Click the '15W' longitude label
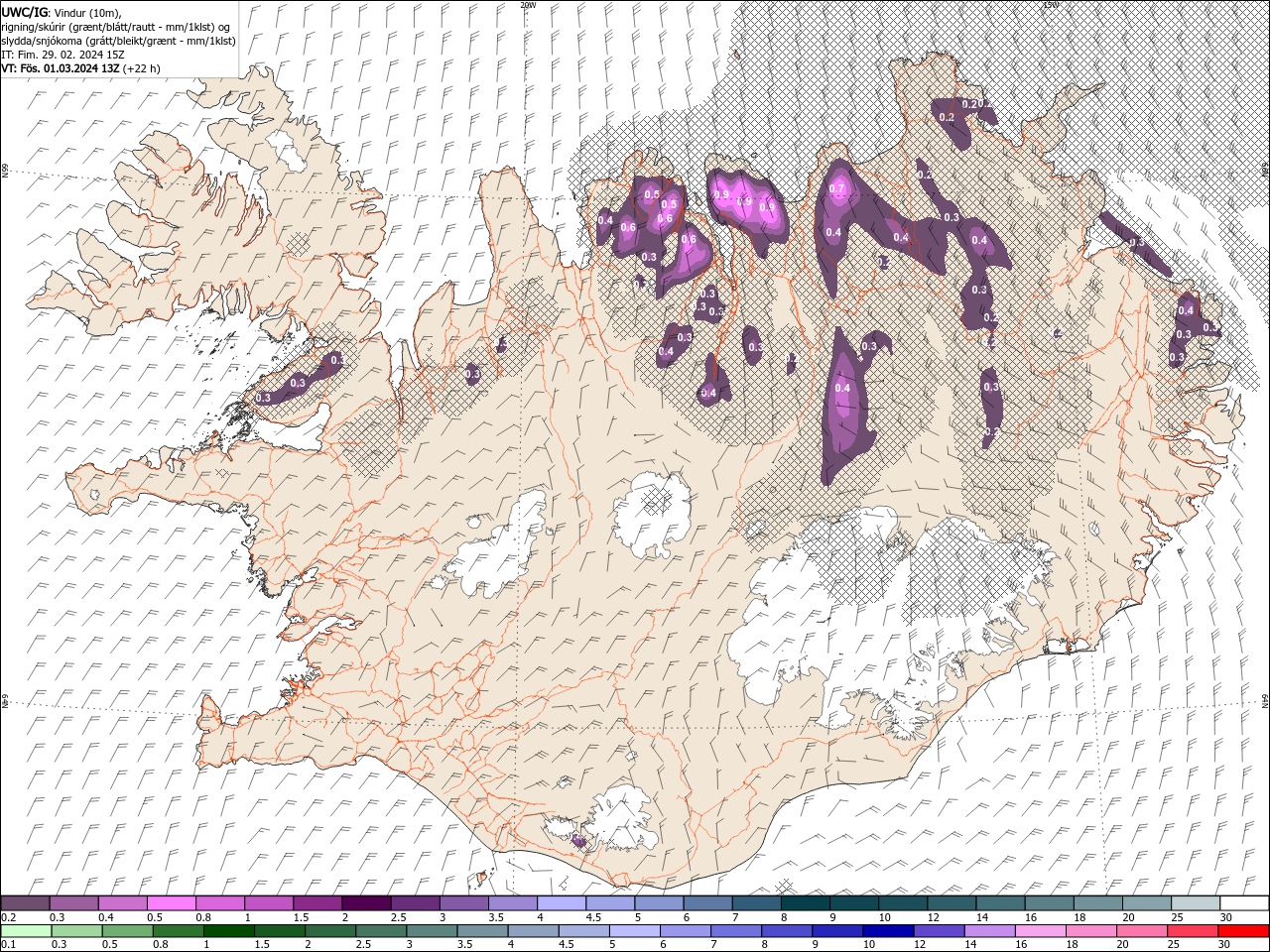This screenshot has height=952, width=1270. [x=1050, y=5]
